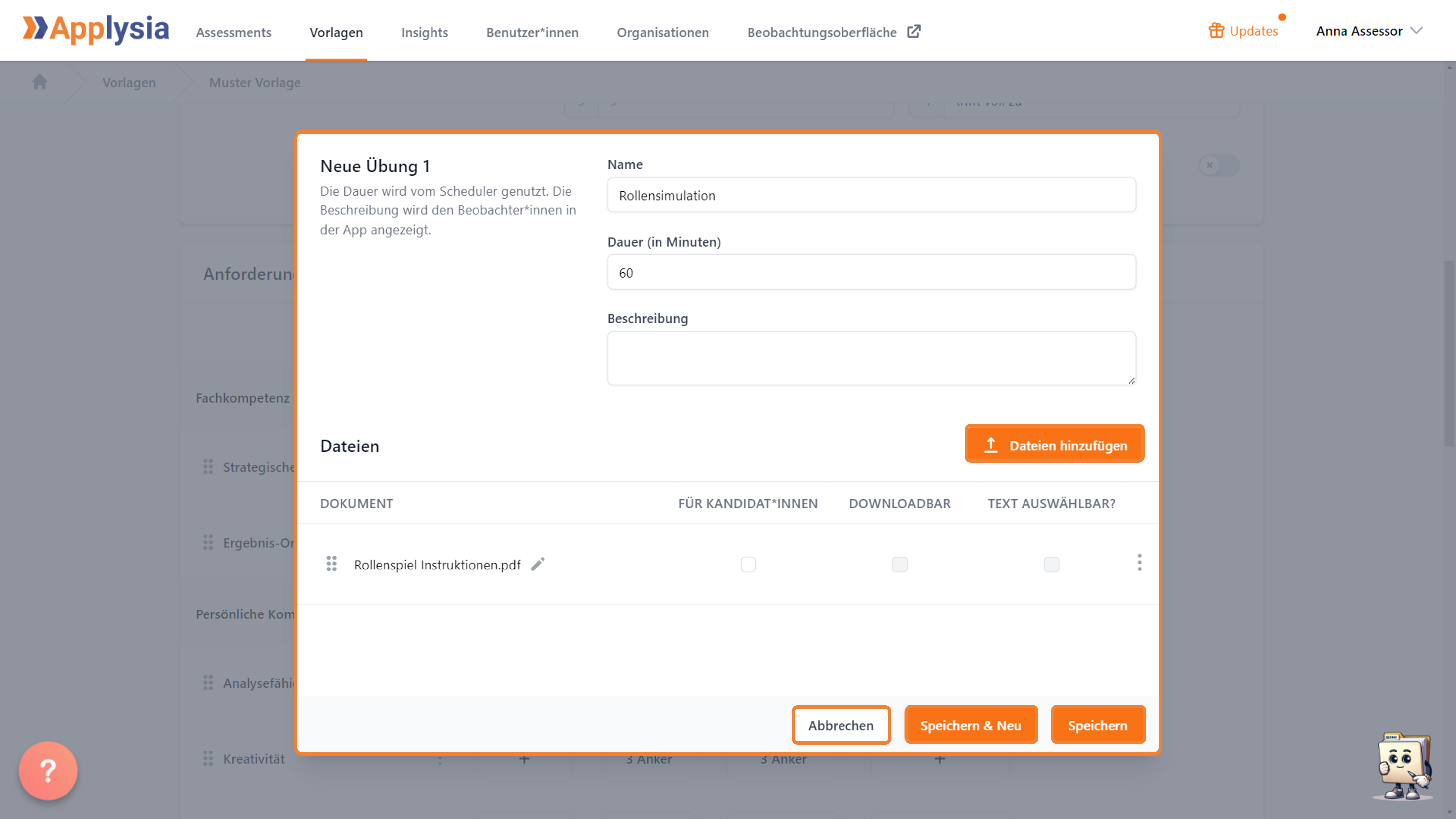
Task: Click Abbrechen to cancel
Action: coord(841,725)
